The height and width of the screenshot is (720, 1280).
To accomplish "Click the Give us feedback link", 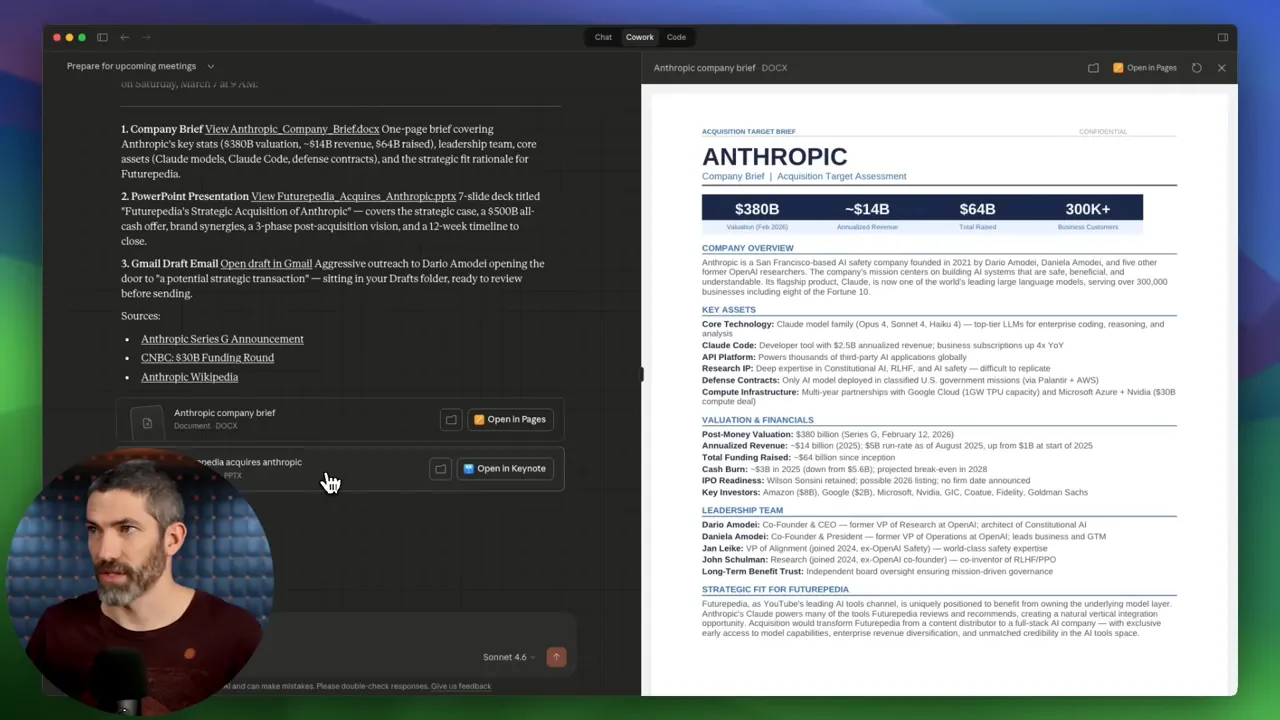I will [x=461, y=686].
